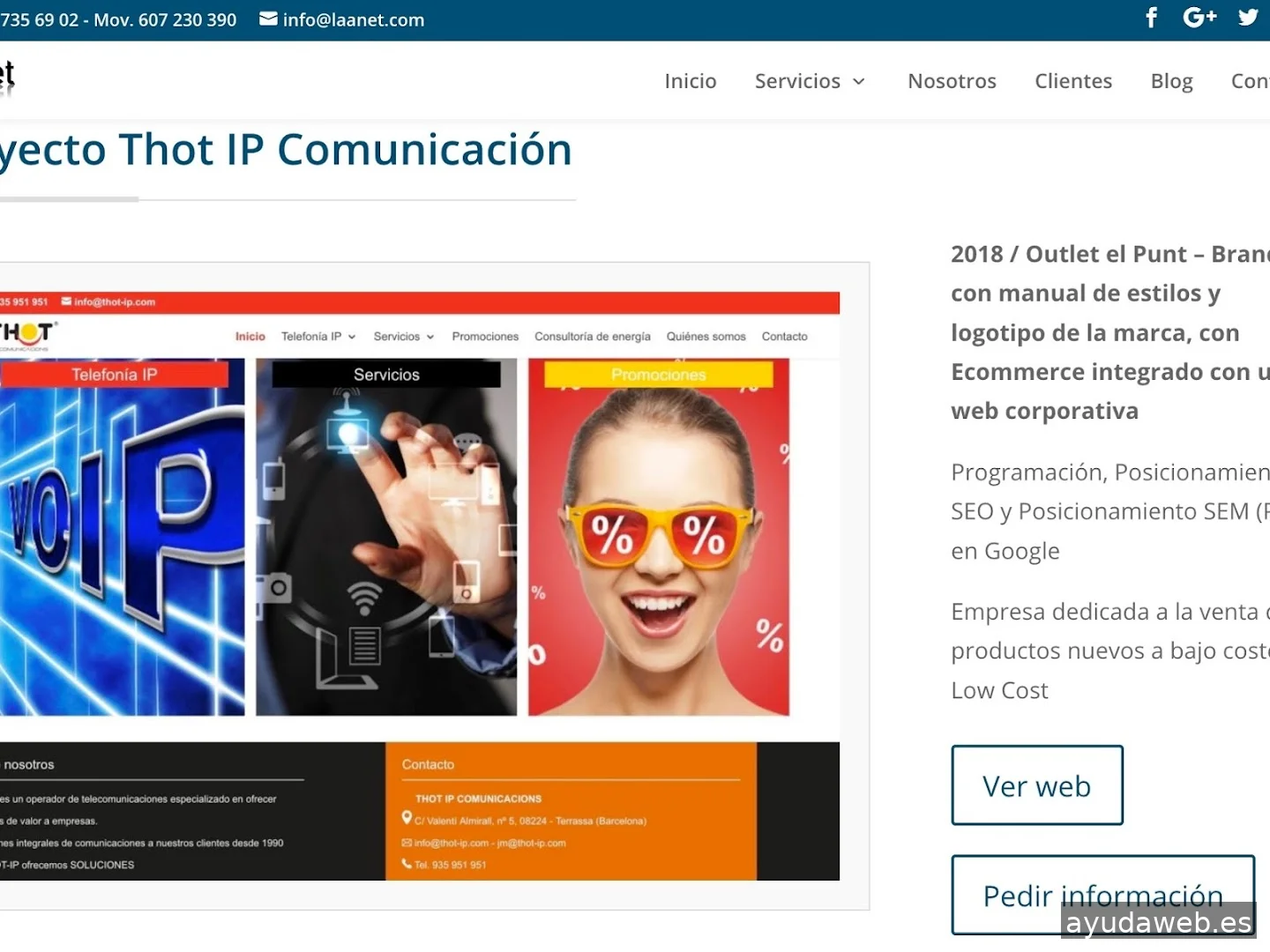The image size is (1270, 952).
Task: Open the Facebook social icon
Action: click(x=1151, y=18)
